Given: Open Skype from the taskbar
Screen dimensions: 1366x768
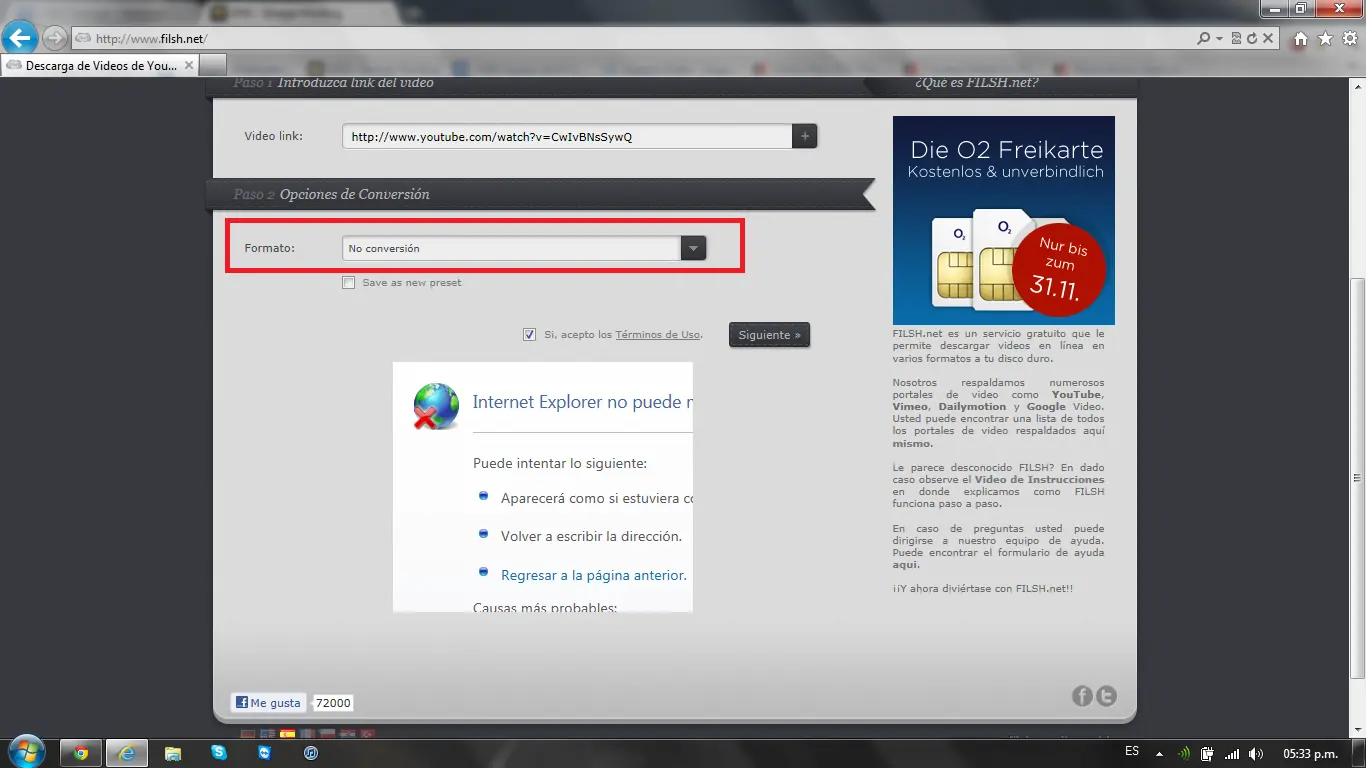Looking at the screenshot, I should click(x=219, y=753).
